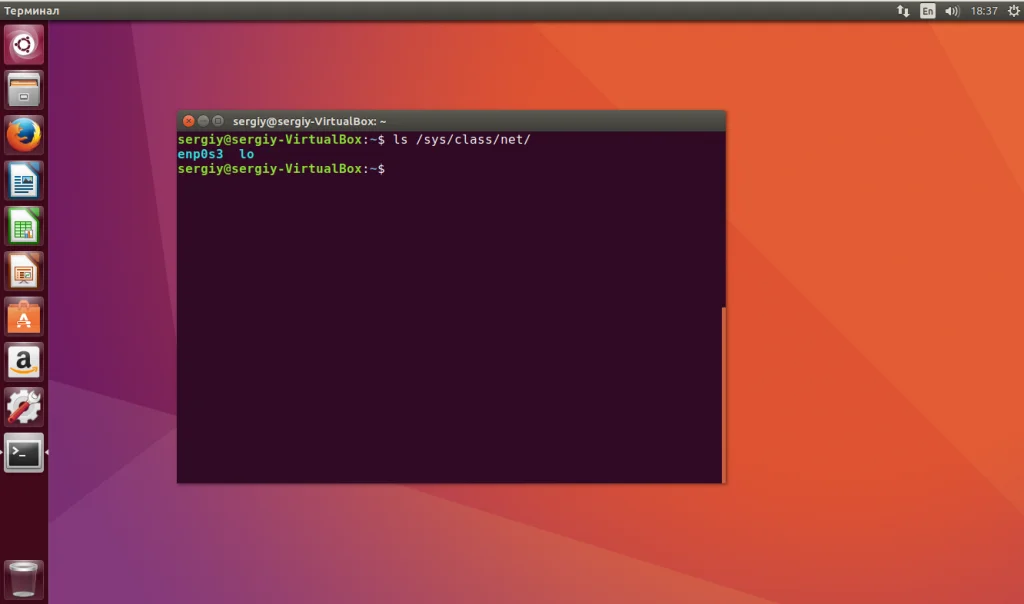Open the network connections indicator menu
Viewport: 1024px width, 604px height.
click(x=903, y=10)
